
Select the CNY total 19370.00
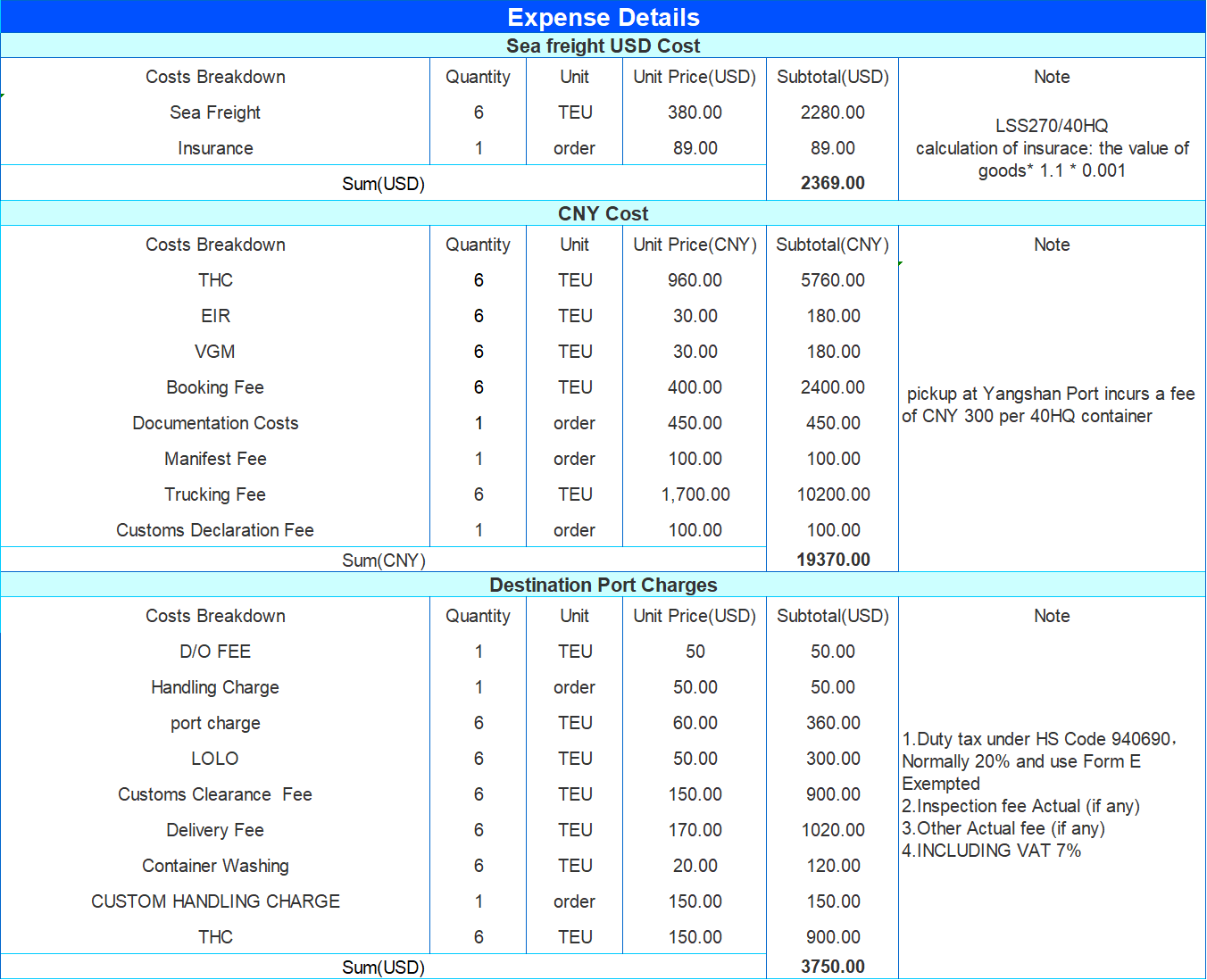pos(832,560)
